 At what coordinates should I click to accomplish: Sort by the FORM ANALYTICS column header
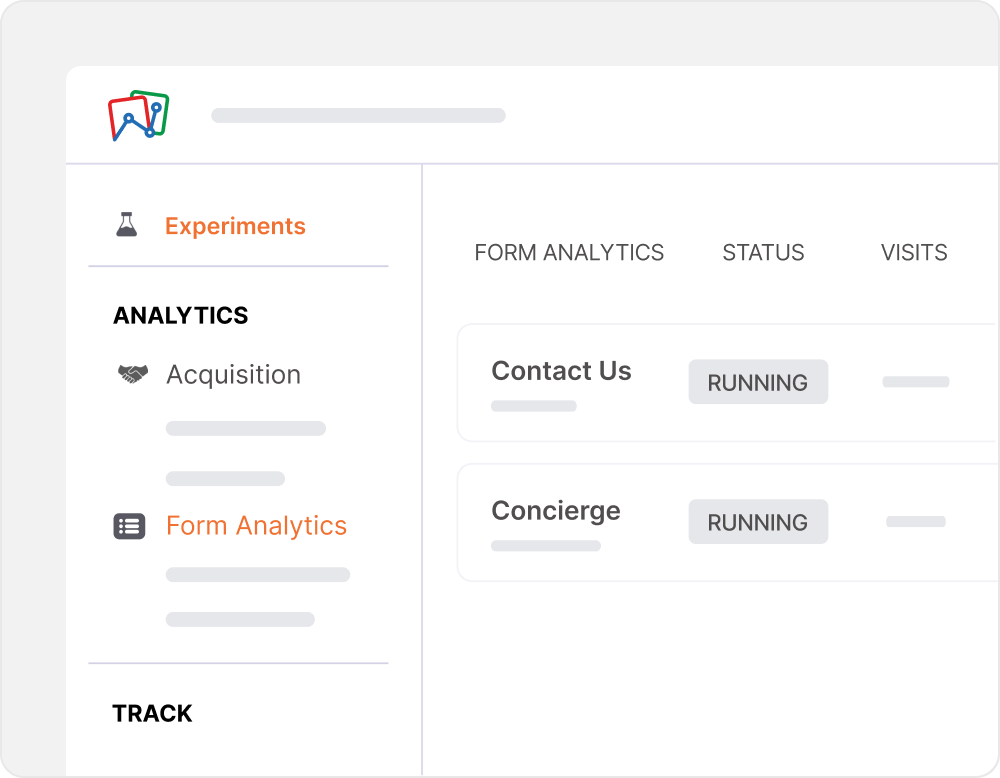tap(569, 253)
